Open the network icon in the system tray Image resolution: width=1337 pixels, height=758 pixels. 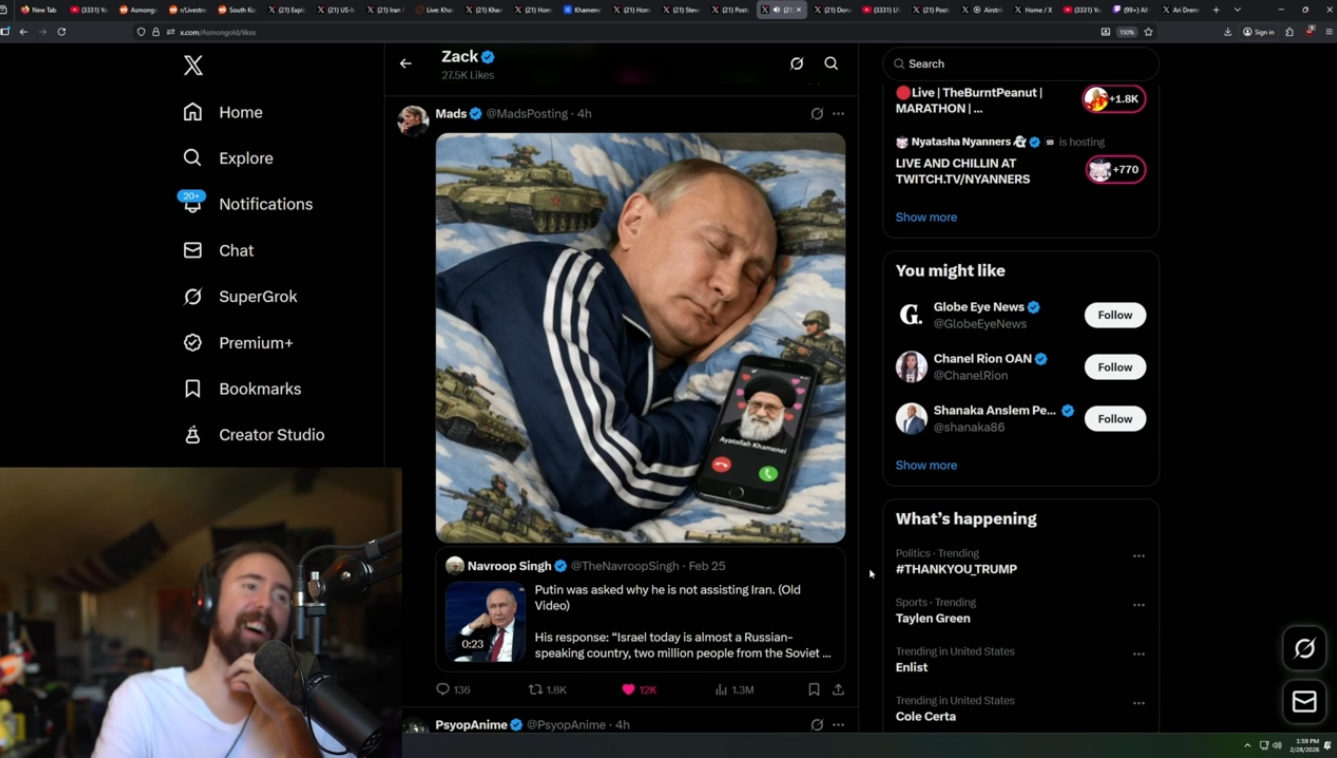tap(1264, 745)
